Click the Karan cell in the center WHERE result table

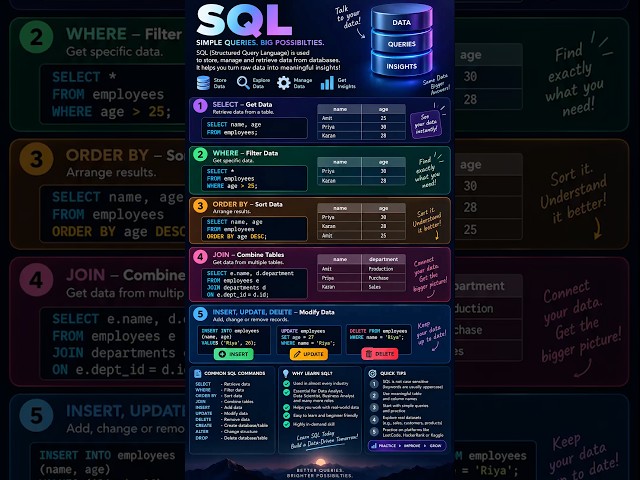[x=339, y=180]
